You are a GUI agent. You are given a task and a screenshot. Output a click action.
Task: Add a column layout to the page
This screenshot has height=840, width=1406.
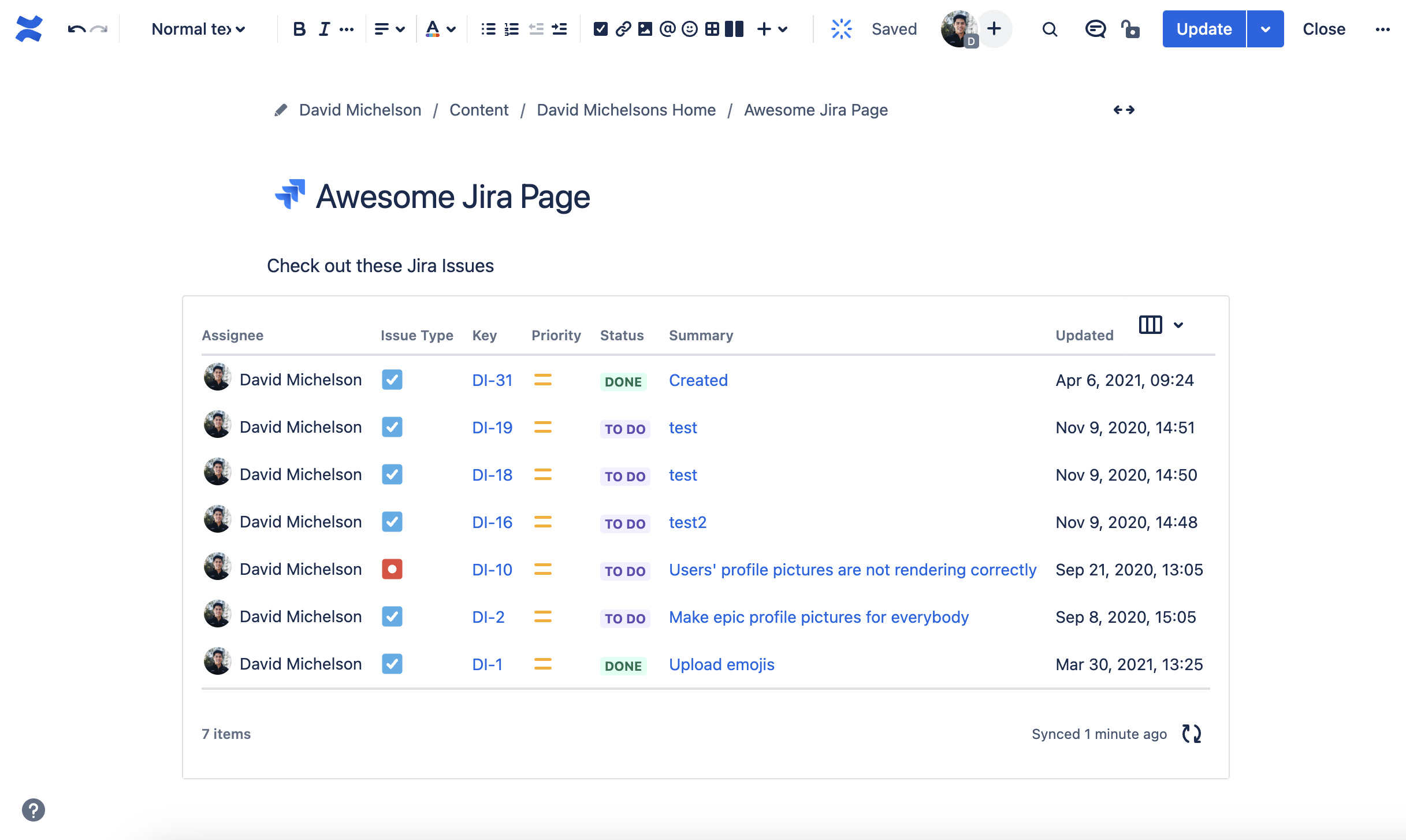734,29
